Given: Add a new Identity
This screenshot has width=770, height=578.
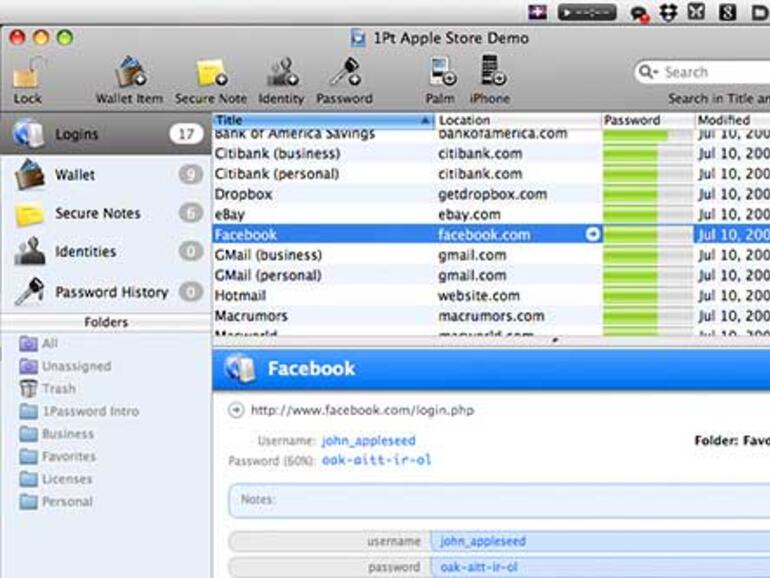Looking at the screenshot, I should point(281,81).
